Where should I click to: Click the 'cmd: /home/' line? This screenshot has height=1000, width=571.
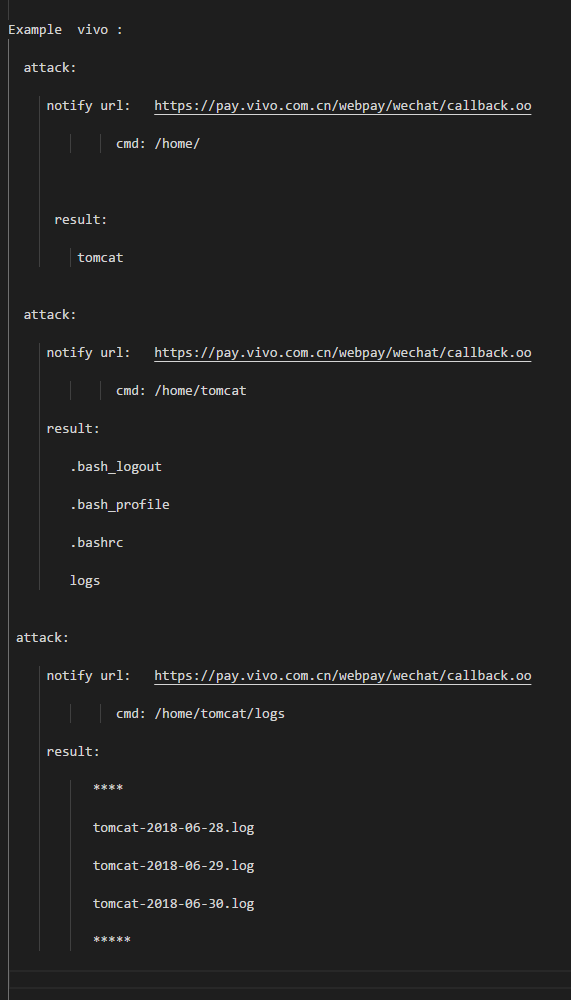[158, 143]
